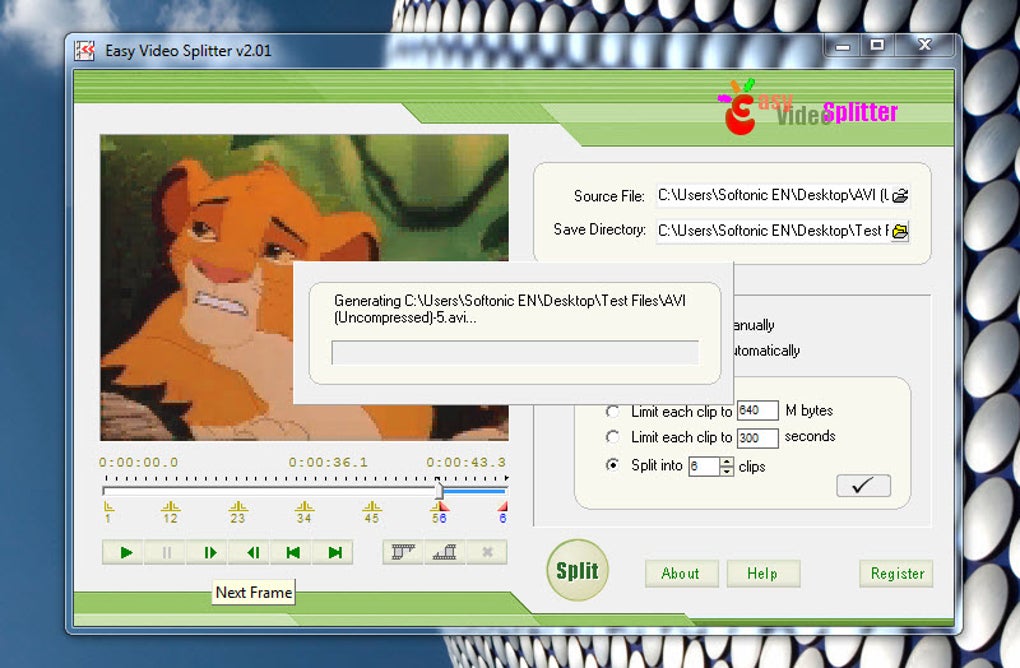Viewport: 1020px width, 668px height.
Task: Click the Source File path field
Action: coord(773,195)
